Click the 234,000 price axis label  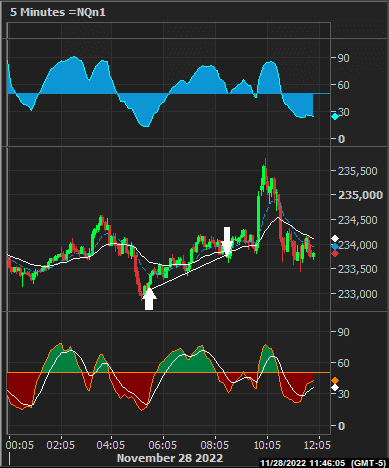tap(358, 245)
